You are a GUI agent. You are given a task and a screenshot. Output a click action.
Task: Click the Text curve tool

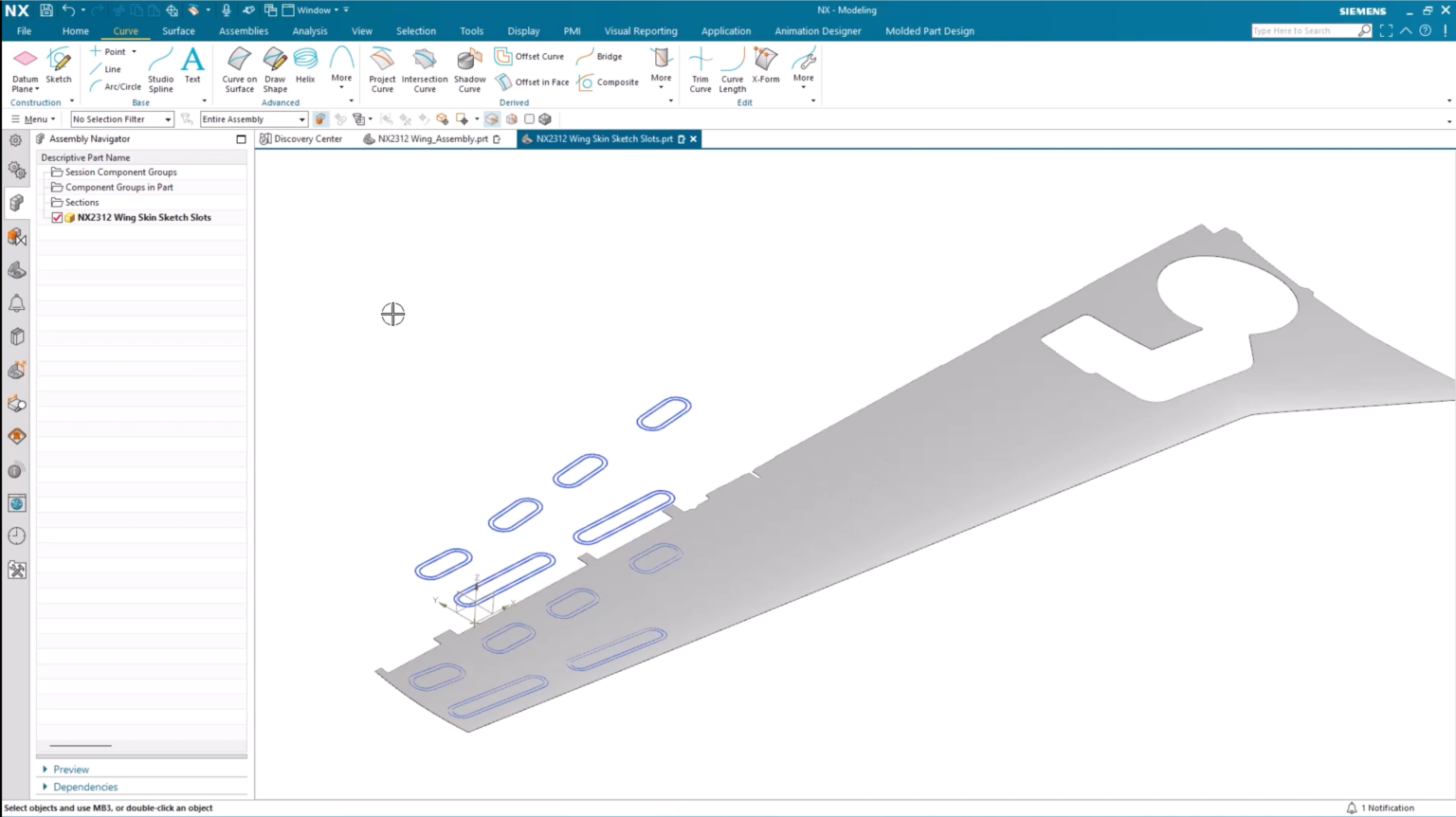pos(192,66)
